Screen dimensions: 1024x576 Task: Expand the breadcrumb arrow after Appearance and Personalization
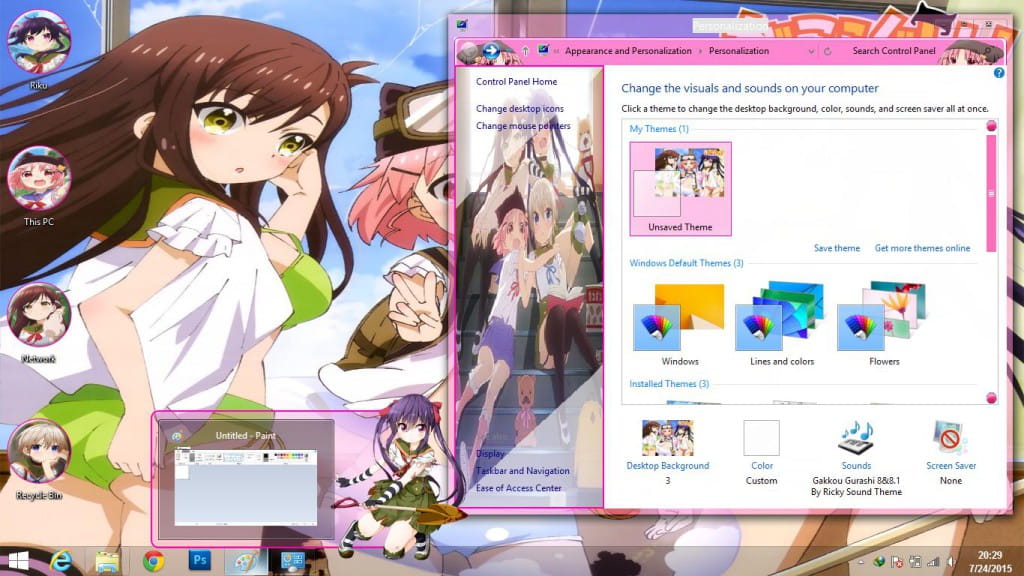pyautogui.click(x=700, y=50)
